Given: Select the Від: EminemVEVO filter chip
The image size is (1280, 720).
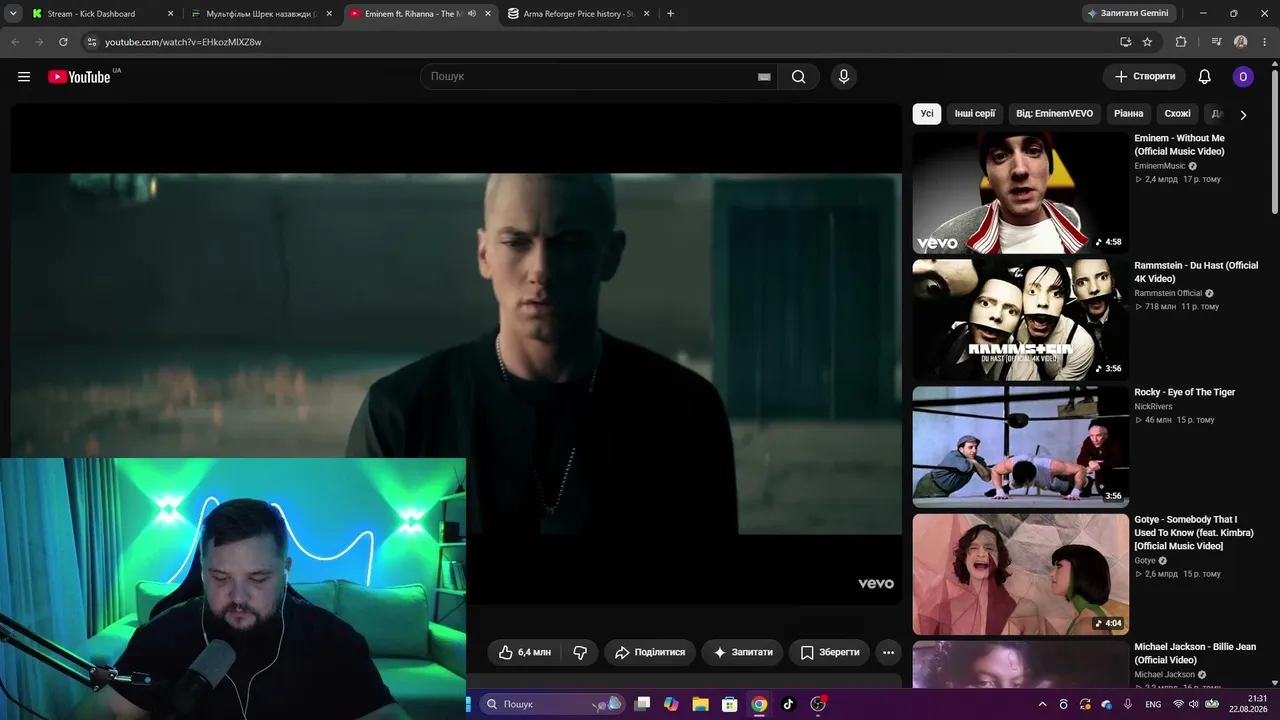Looking at the screenshot, I should (x=1055, y=114).
